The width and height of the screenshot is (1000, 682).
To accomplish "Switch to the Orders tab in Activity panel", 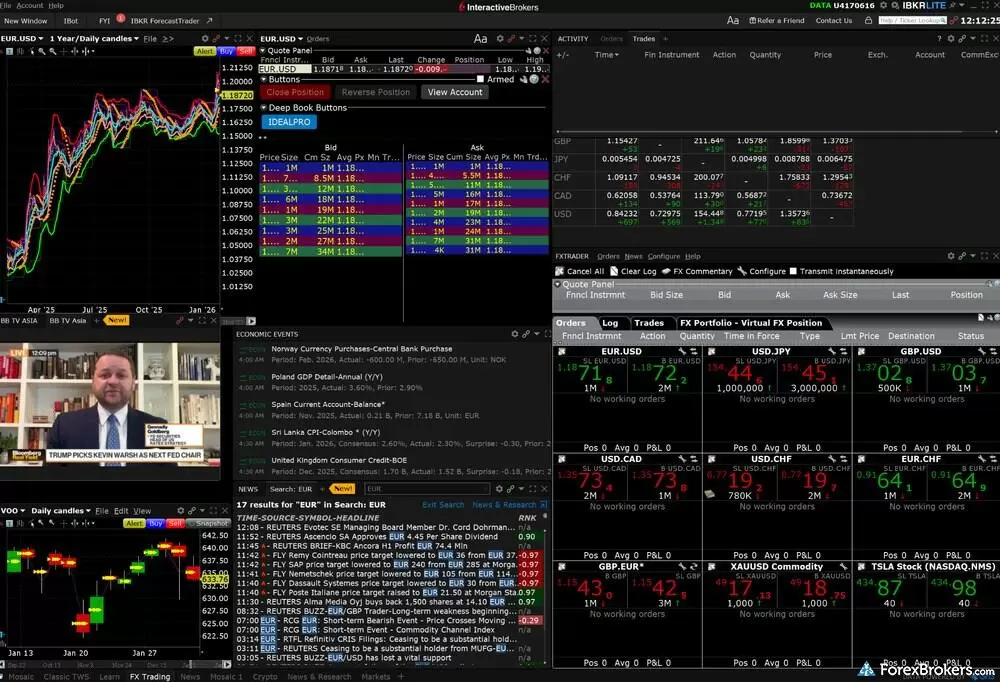I will point(611,38).
